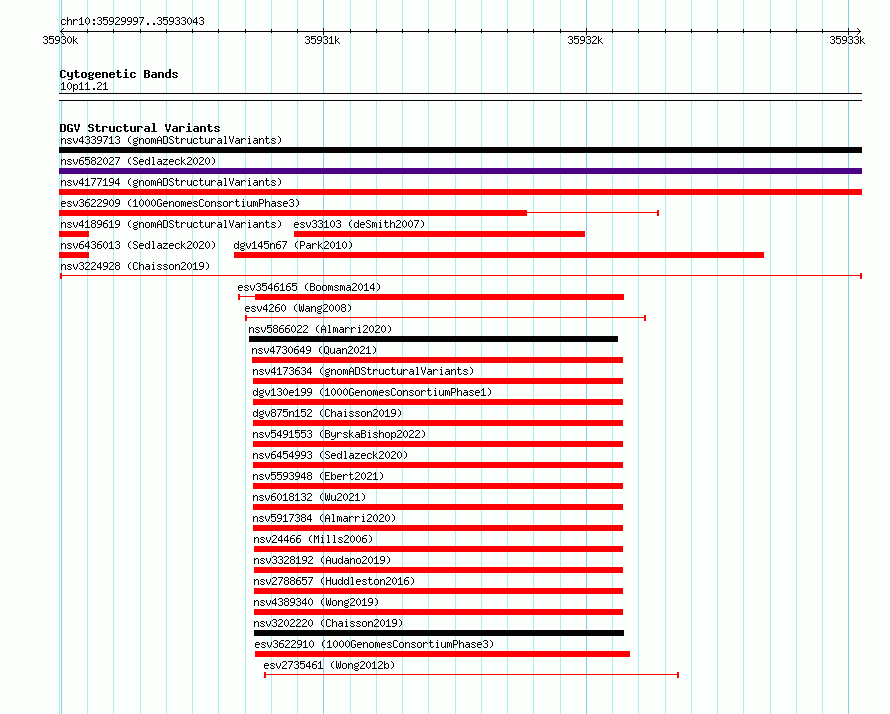Click the black bar for nsv5866022
Screen dimensions: 890x714
pyautogui.click(x=433, y=339)
